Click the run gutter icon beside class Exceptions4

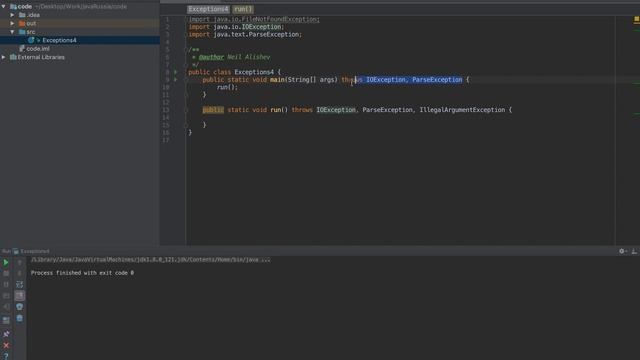click(176, 72)
